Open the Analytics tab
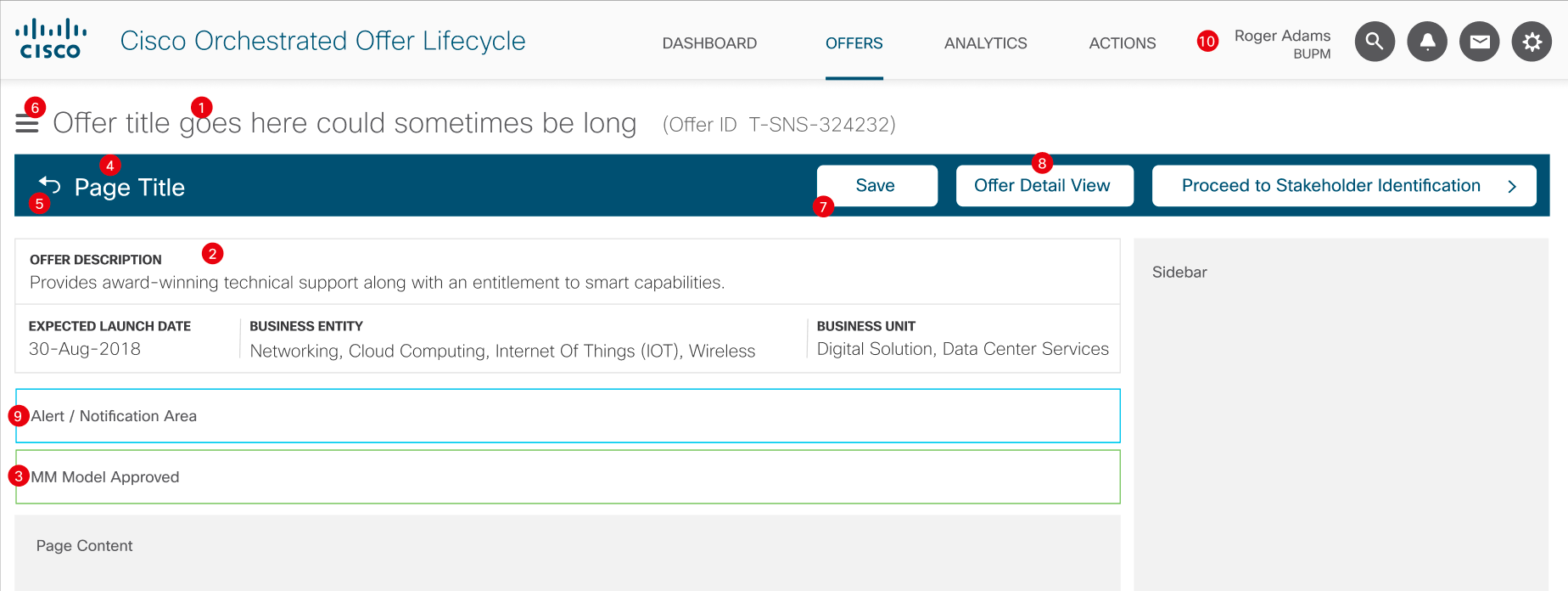1568x591 pixels. [x=985, y=43]
